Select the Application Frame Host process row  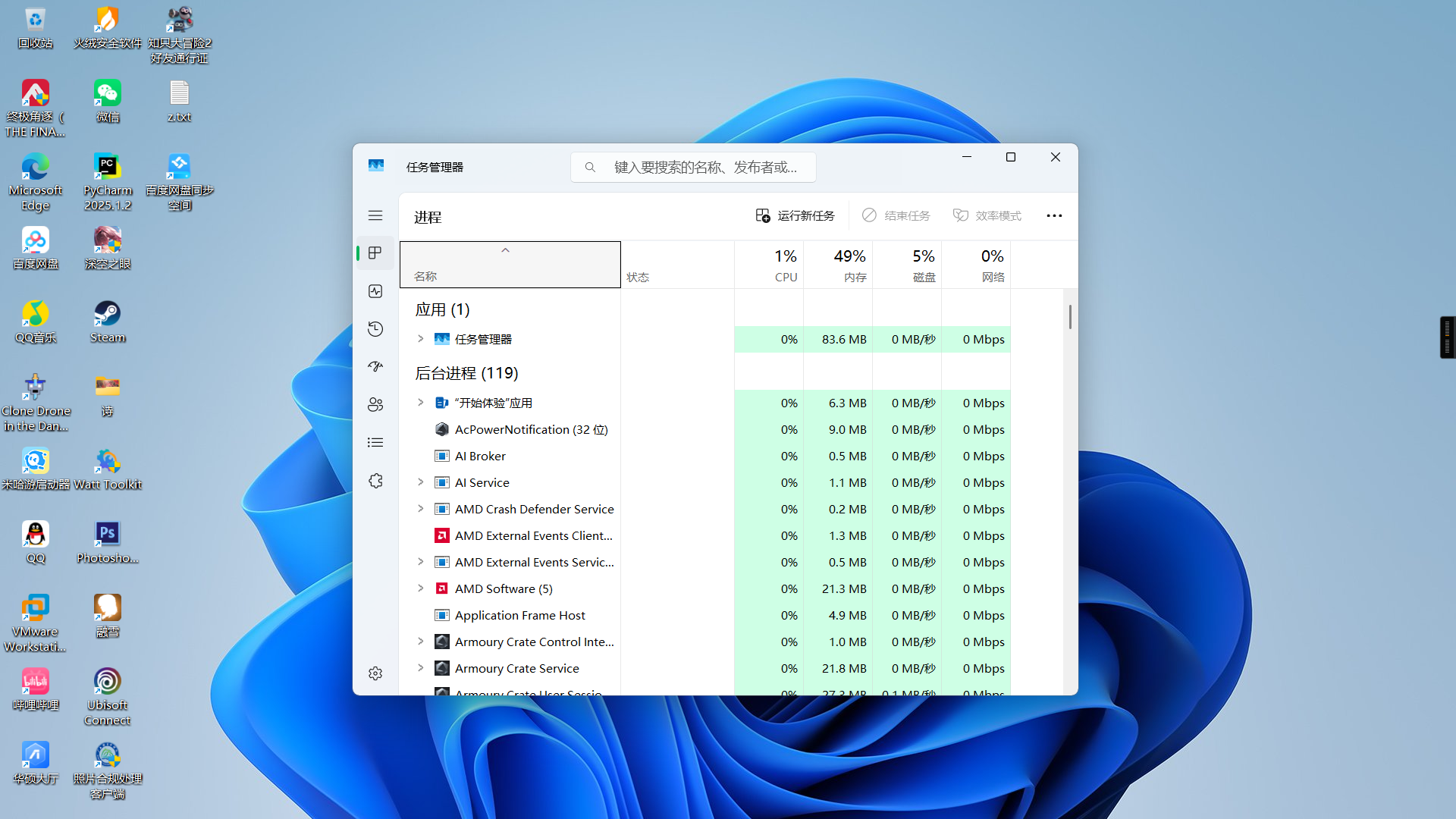(x=520, y=615)
